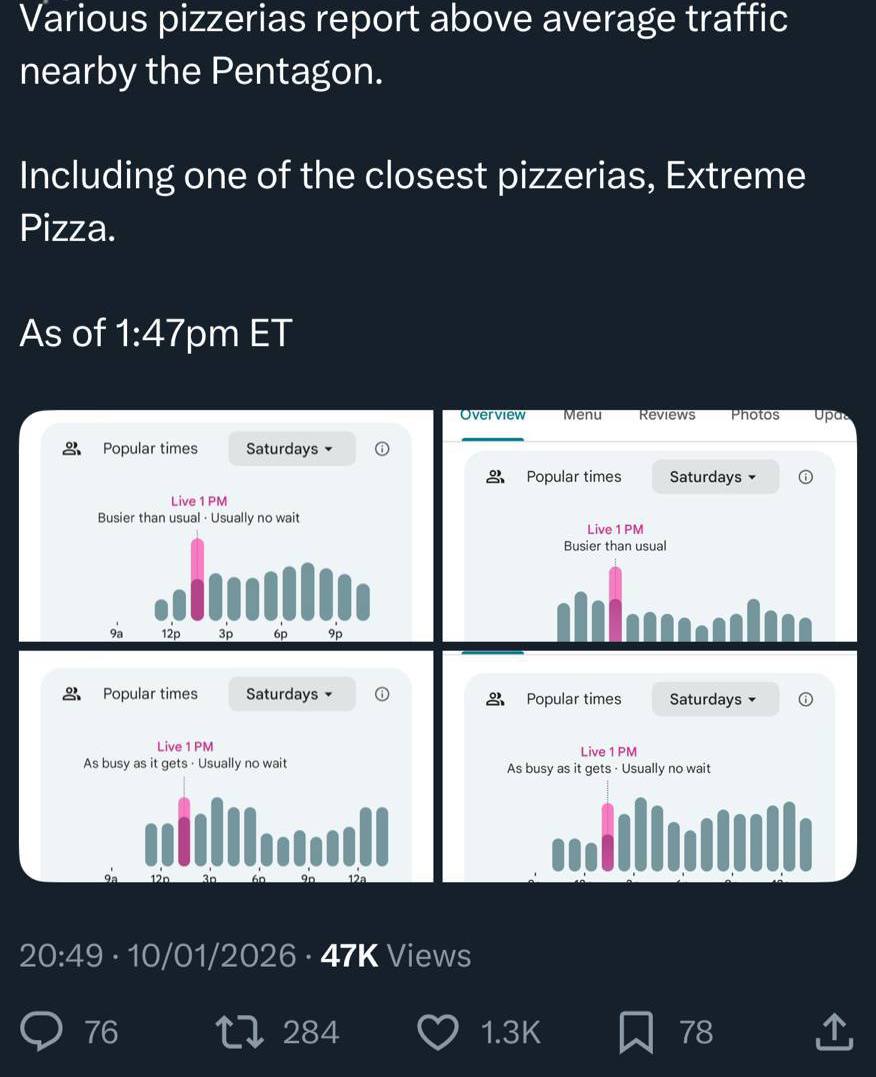Click info icon in bottom-left chart
Image resolution: width=876 pixels, height=1077 pixels.
(381, 694)
